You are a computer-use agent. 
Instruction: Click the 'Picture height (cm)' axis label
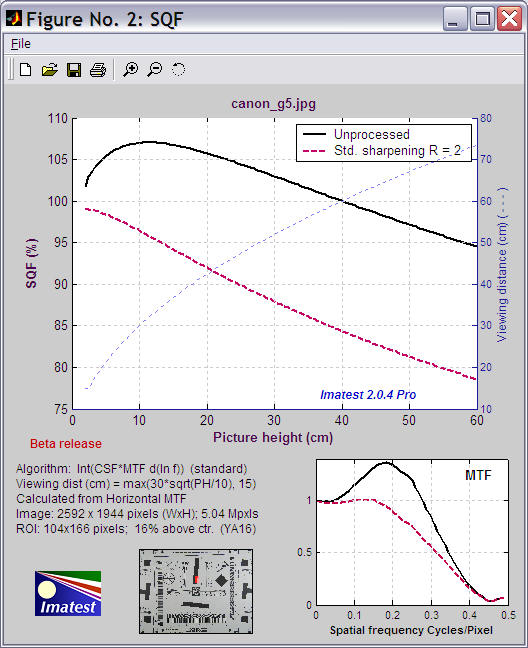273,437
